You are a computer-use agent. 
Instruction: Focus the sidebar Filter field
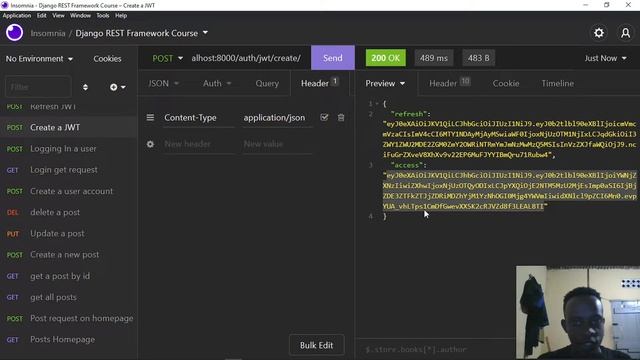tap(38, 87)
